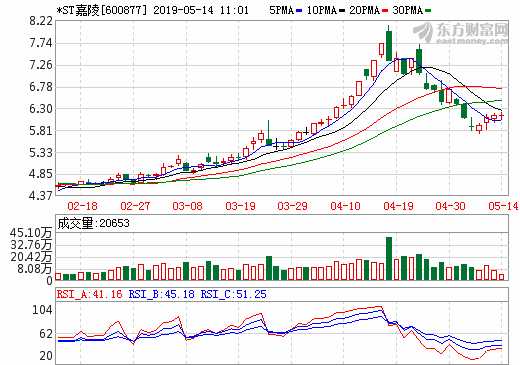Click the 05-14 date label
The height and width of the screenshot is (365, 520).
click(503, 206)
